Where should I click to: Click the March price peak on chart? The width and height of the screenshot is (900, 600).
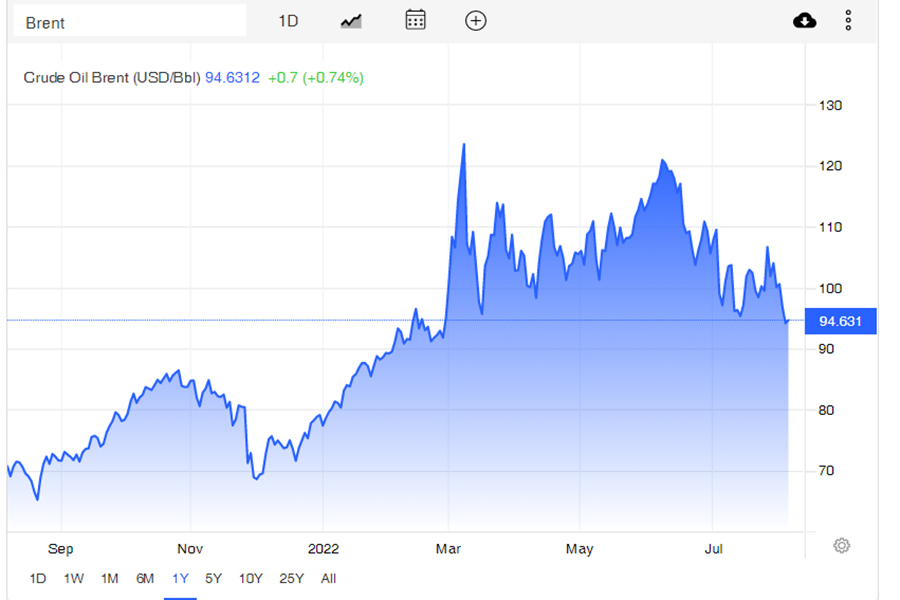pos(464,145)
